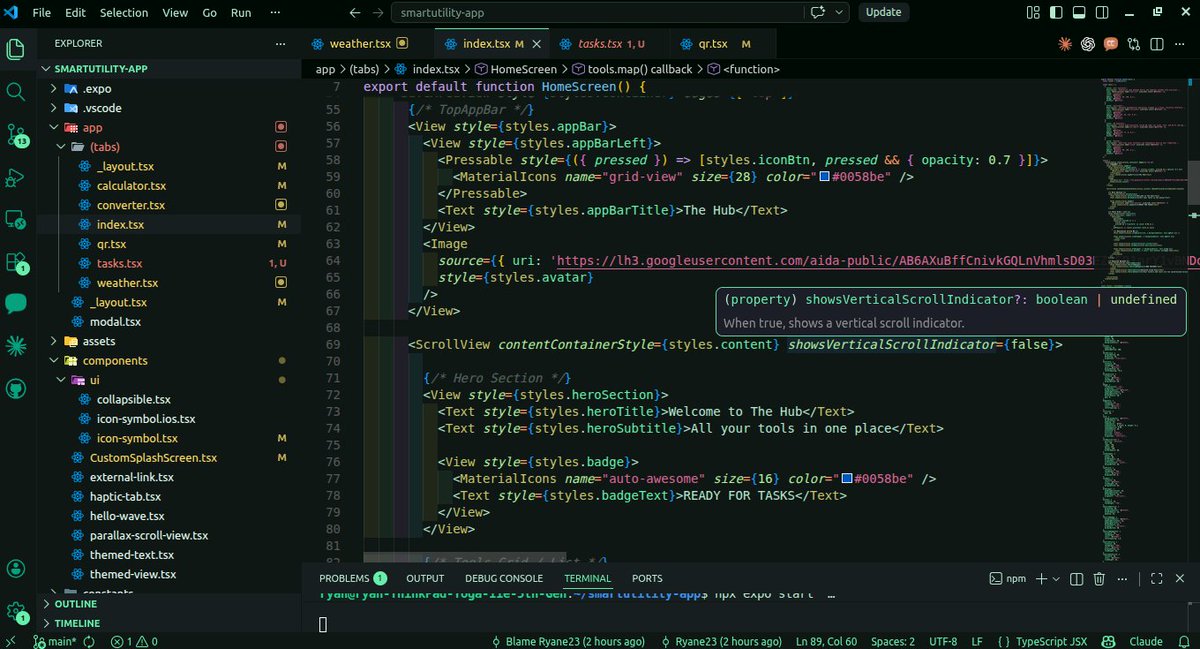Click Ln 89, Col 60 in status bar
This screenshot has width=1200, height=649.
pos(826,641)
